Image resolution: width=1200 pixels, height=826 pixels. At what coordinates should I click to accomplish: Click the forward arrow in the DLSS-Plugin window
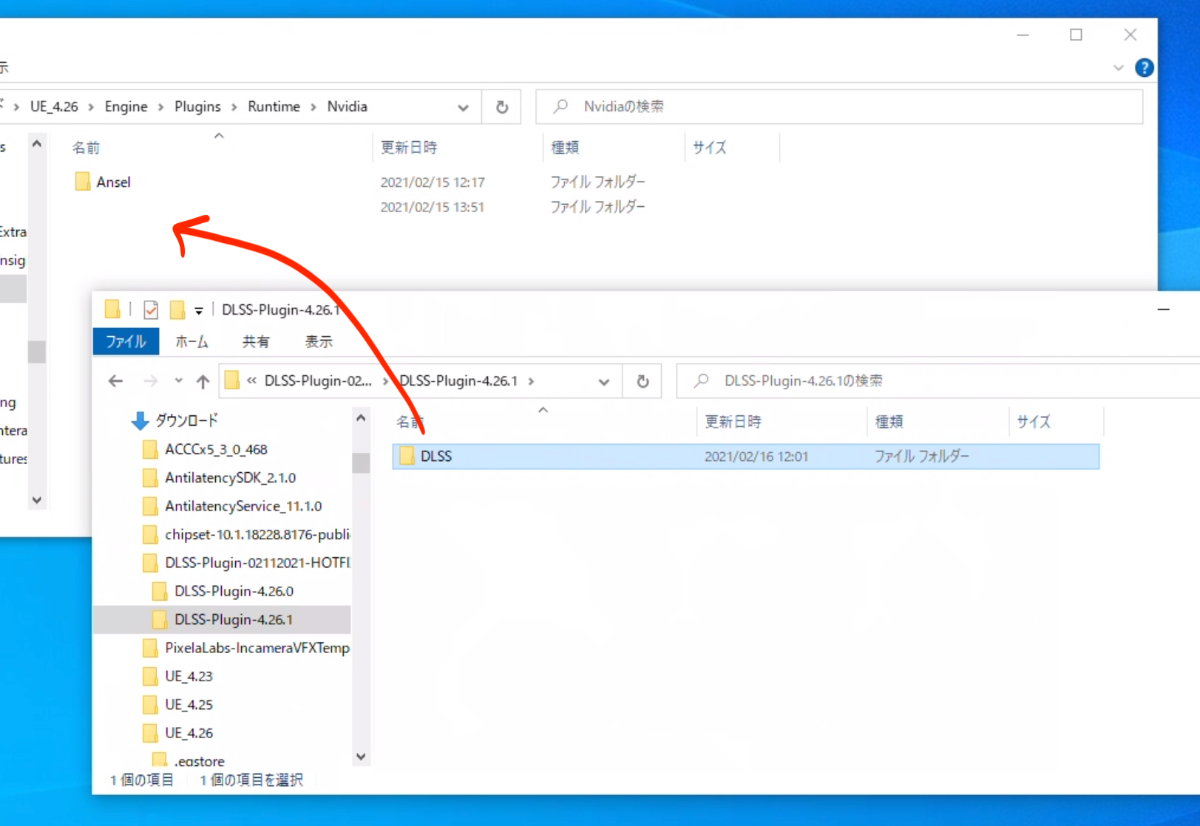150,381
